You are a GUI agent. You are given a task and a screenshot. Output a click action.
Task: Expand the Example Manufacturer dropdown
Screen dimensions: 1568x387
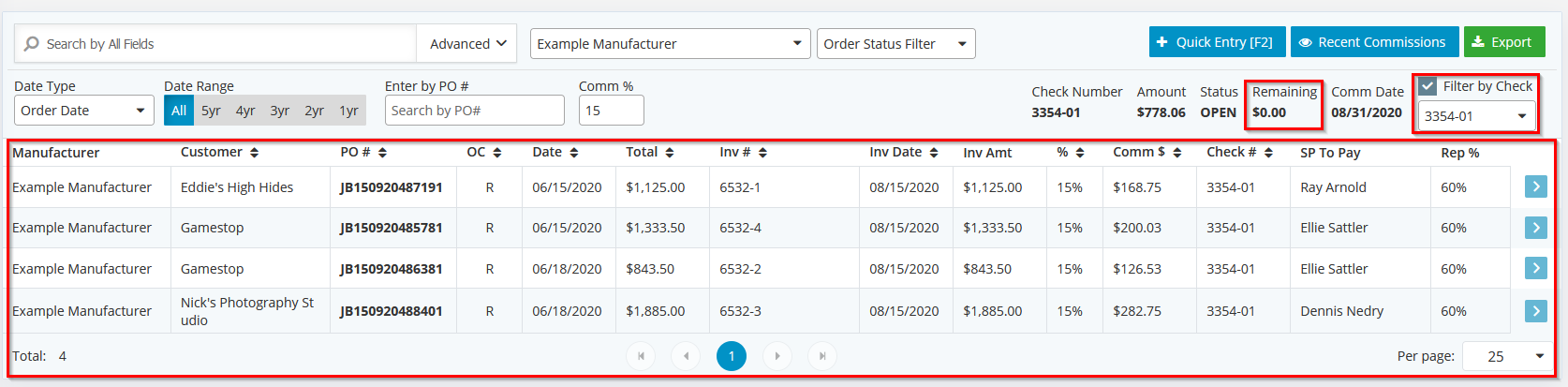[671, 43]
